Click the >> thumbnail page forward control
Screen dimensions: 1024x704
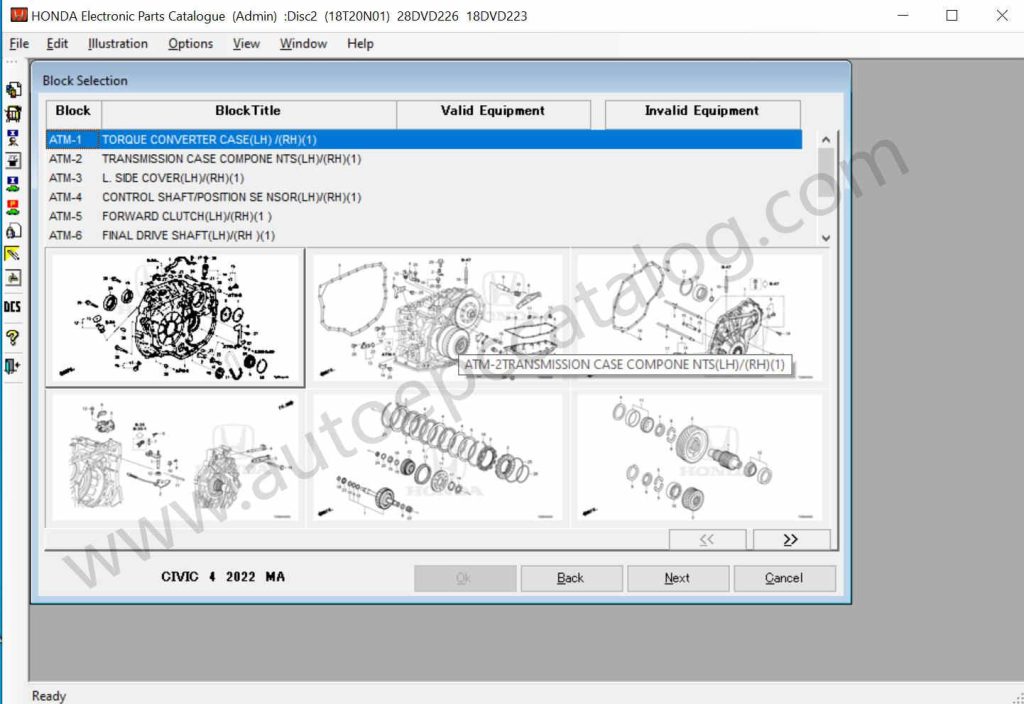coord(792,539)
